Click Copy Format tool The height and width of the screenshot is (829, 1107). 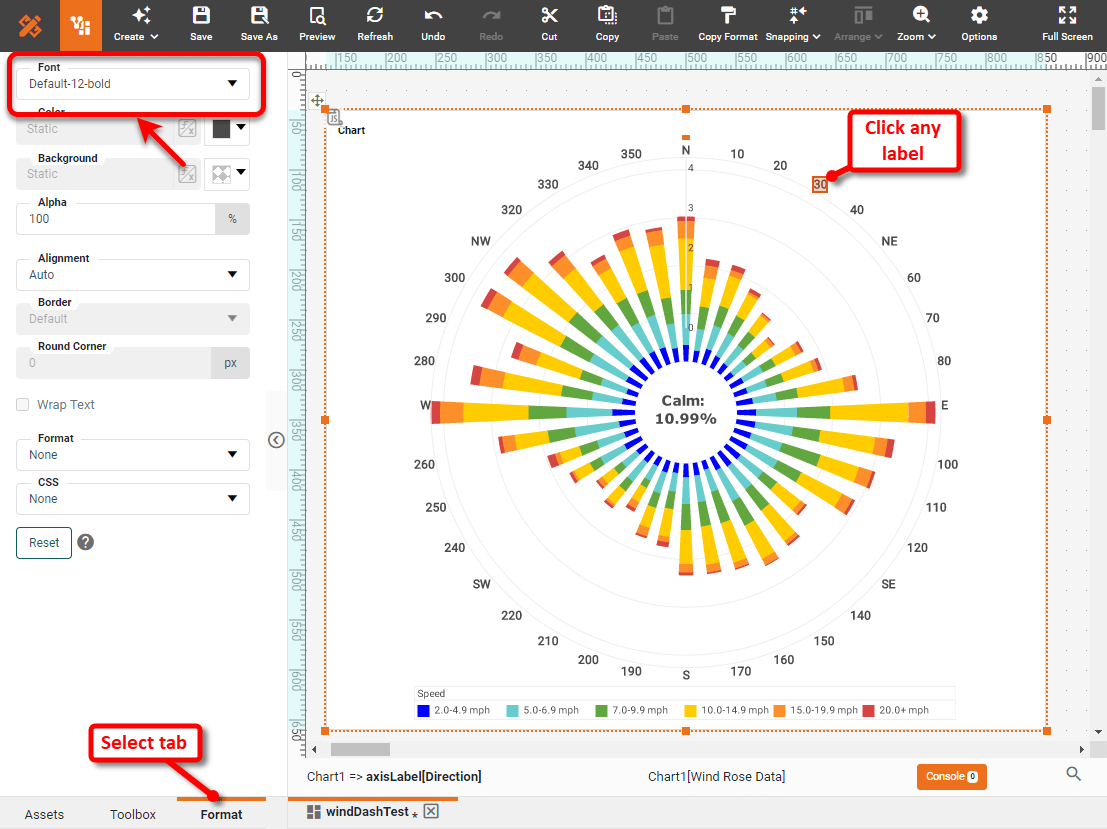pyautogui.click(x=728, y=25)
